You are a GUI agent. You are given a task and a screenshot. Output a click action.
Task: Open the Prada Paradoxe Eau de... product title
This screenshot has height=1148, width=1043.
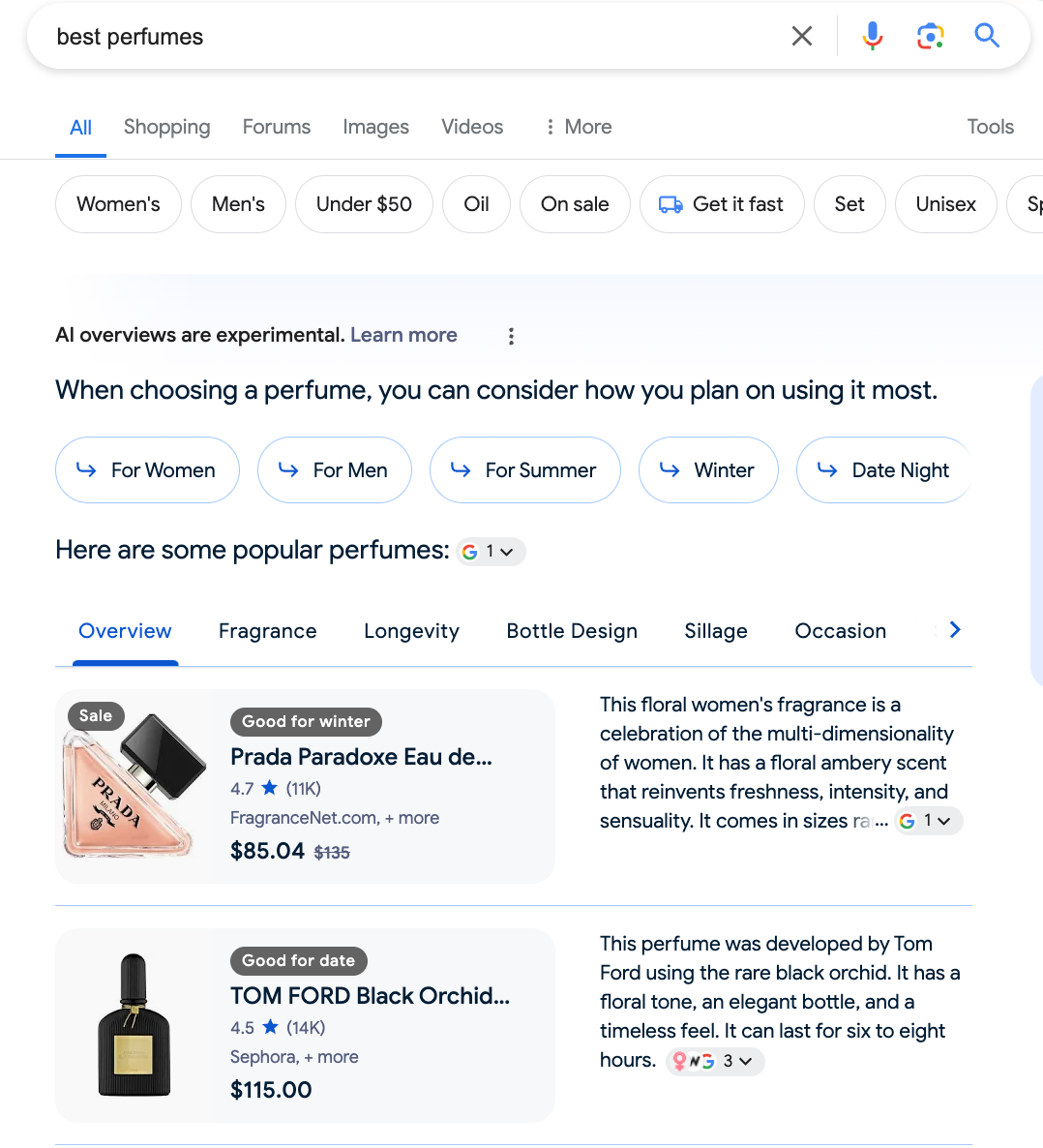(x=362, y=756)
